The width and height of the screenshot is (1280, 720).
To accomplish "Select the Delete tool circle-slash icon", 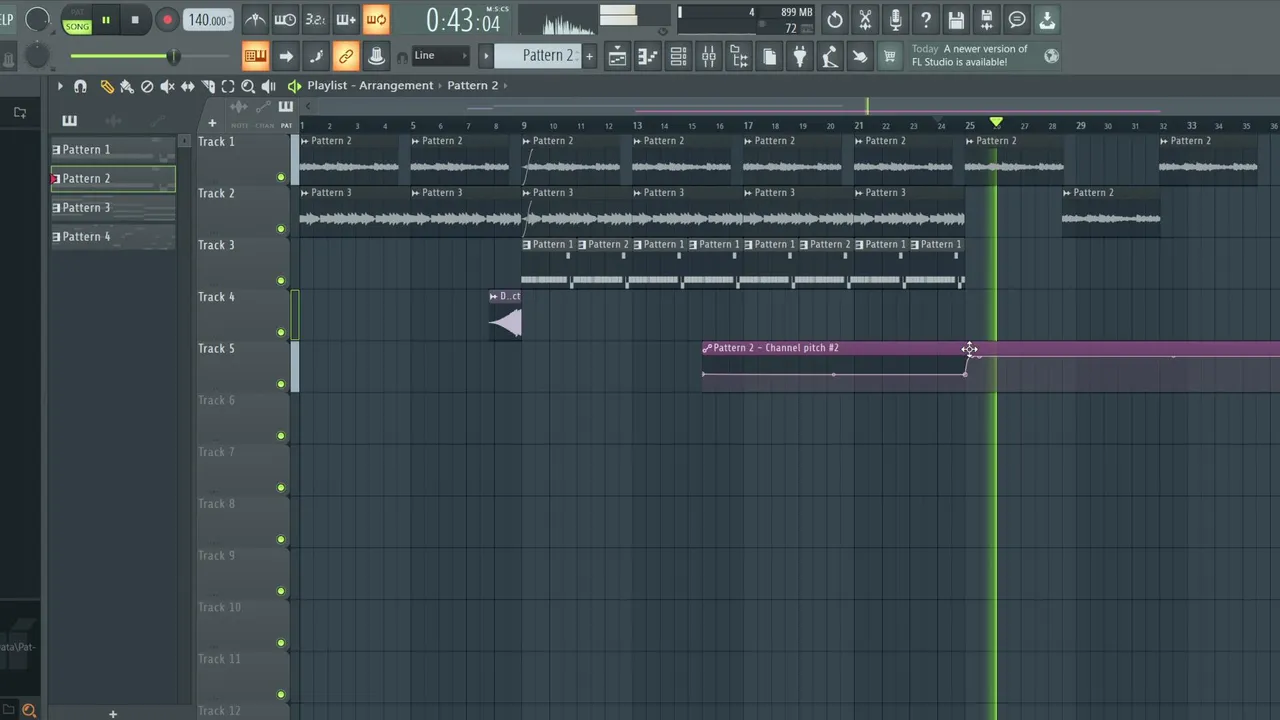I will (x=147, y=86).
